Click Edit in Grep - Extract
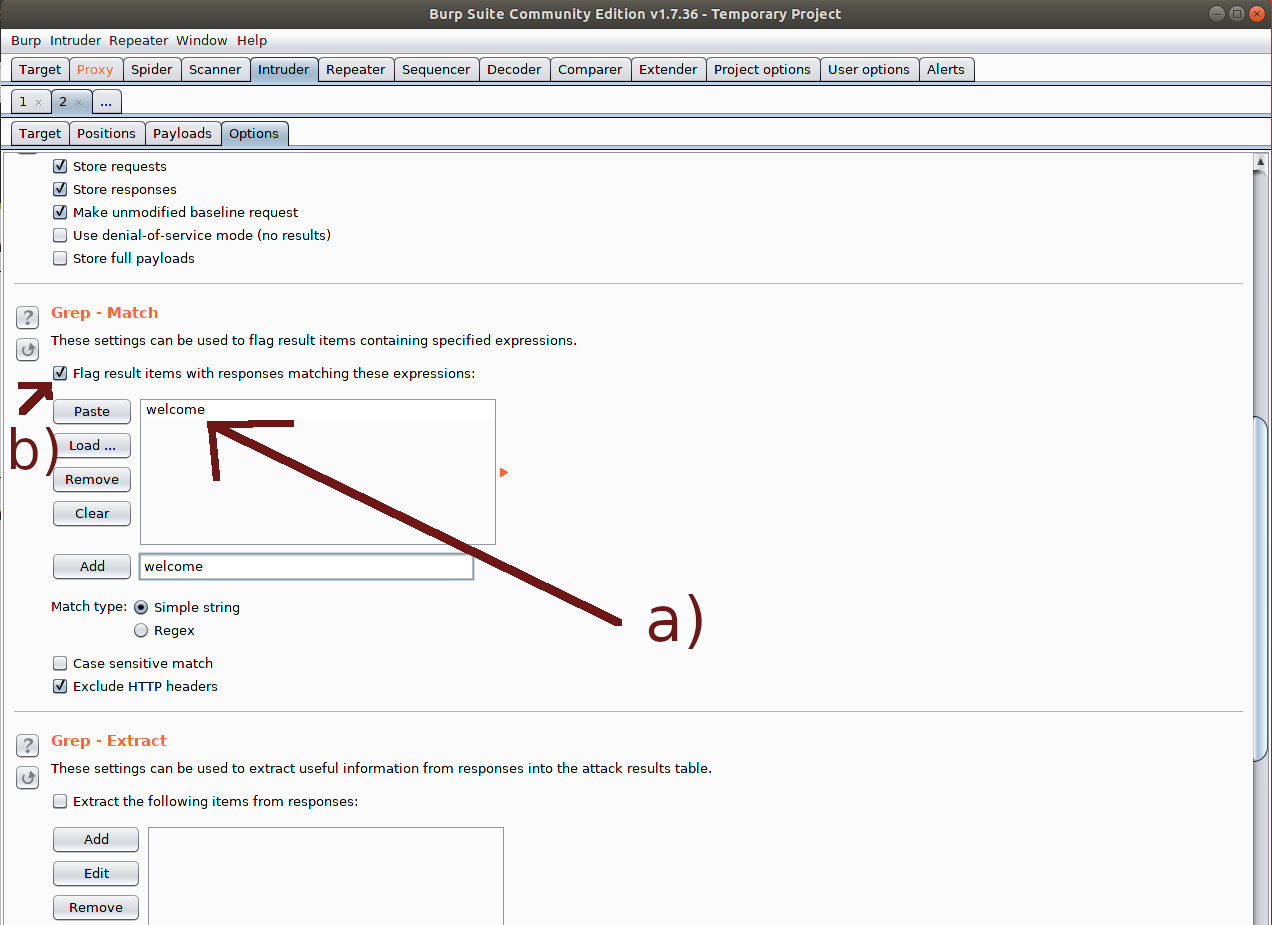 [x=96, y=873]
